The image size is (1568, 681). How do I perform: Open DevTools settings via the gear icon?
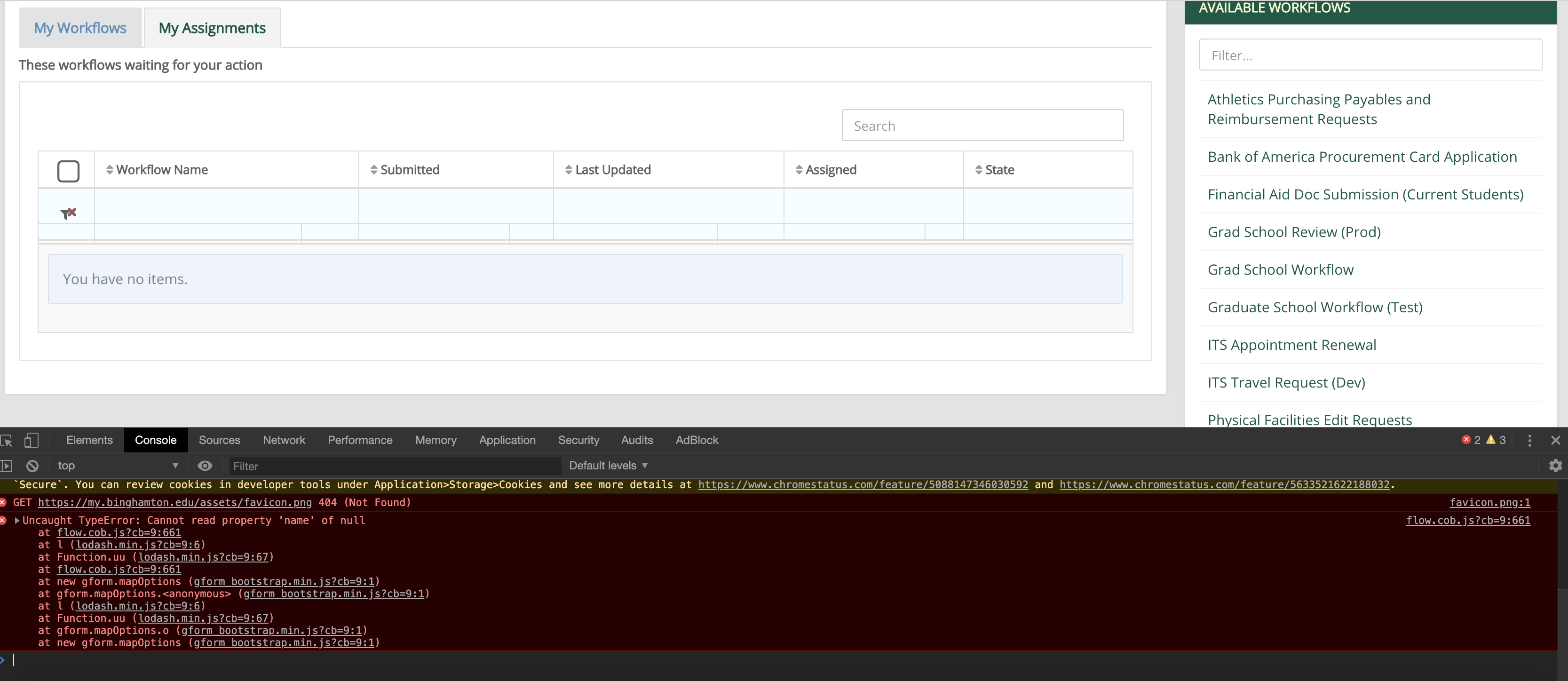(1556, 465)
